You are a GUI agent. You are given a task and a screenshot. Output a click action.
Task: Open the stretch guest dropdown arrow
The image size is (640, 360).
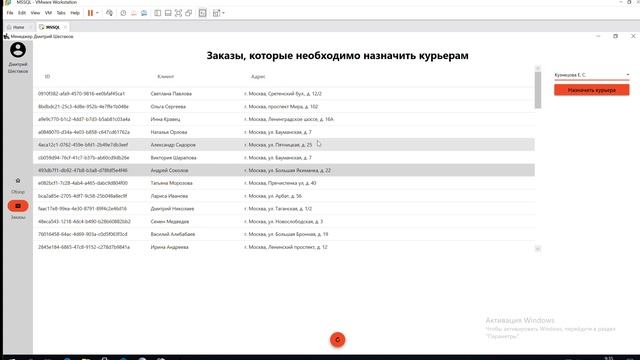coord(223,13)
